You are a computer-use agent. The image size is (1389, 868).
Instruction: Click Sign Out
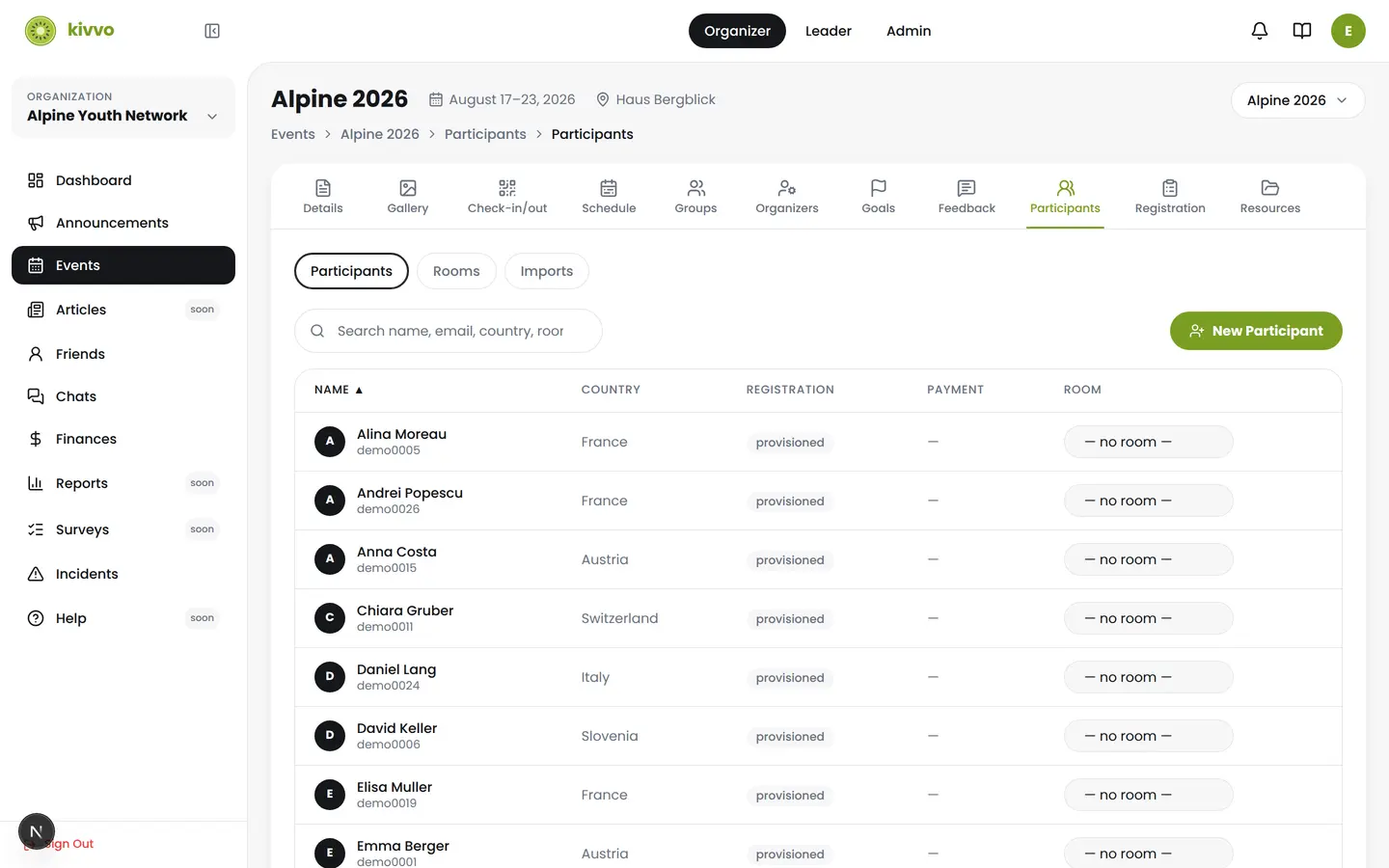[x=60, y=844]
